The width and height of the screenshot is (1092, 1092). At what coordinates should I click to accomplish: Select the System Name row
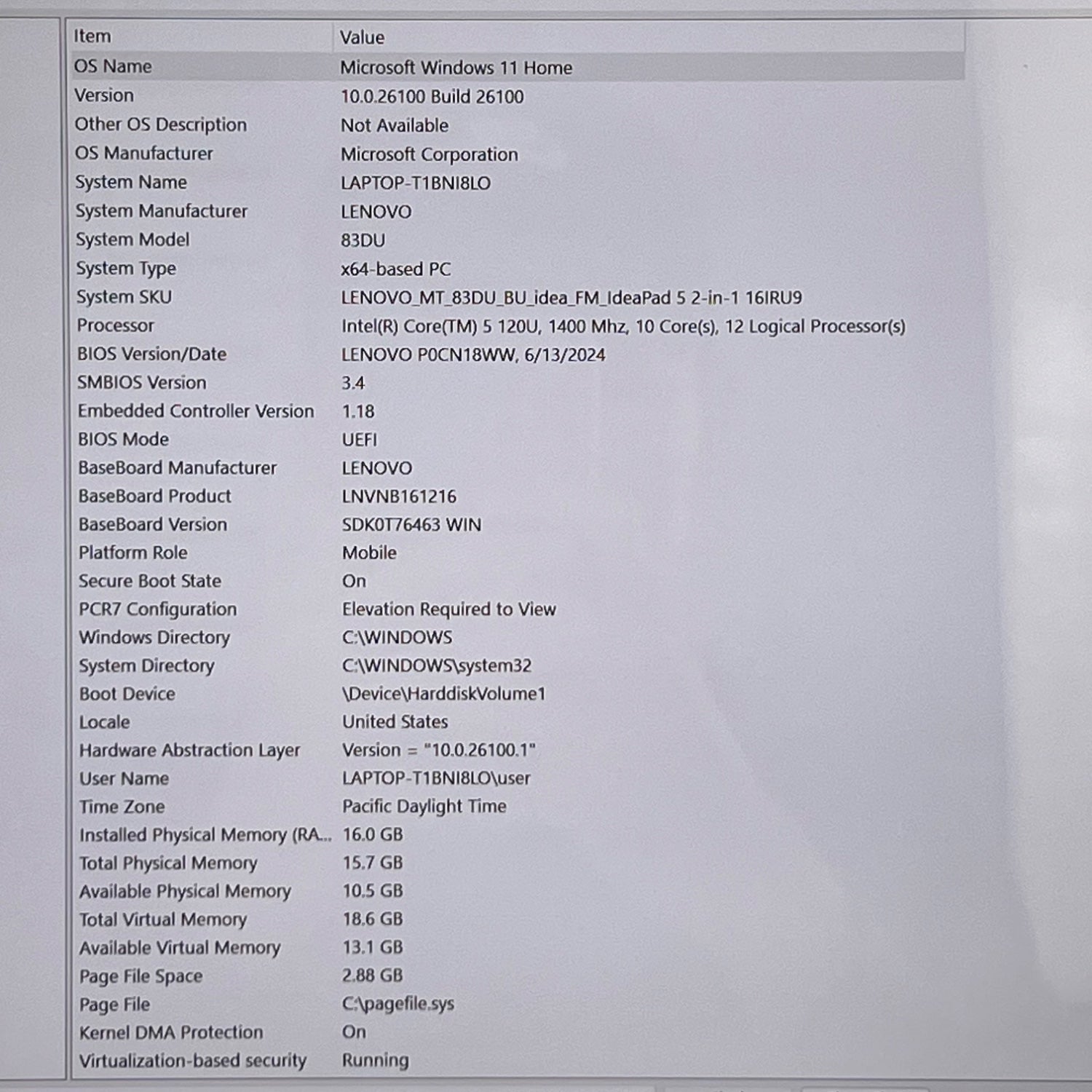click(x=131, y=182)
